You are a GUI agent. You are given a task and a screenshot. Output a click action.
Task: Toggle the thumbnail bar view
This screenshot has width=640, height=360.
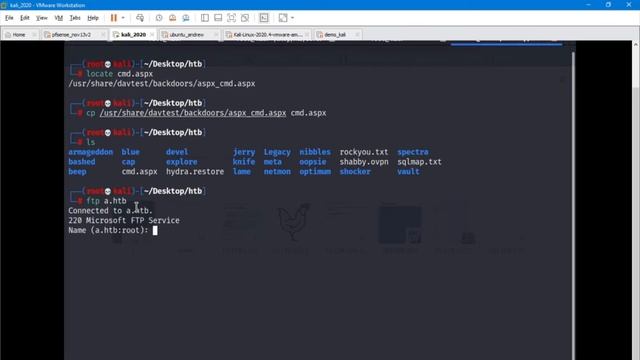pos(218,18)
